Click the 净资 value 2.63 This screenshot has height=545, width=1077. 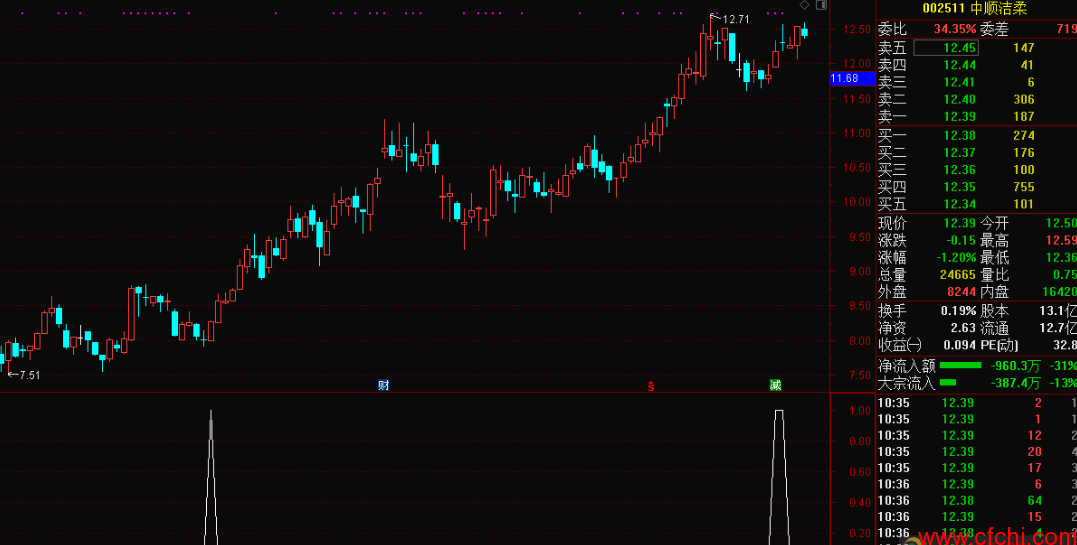click(x=964, y=328)
